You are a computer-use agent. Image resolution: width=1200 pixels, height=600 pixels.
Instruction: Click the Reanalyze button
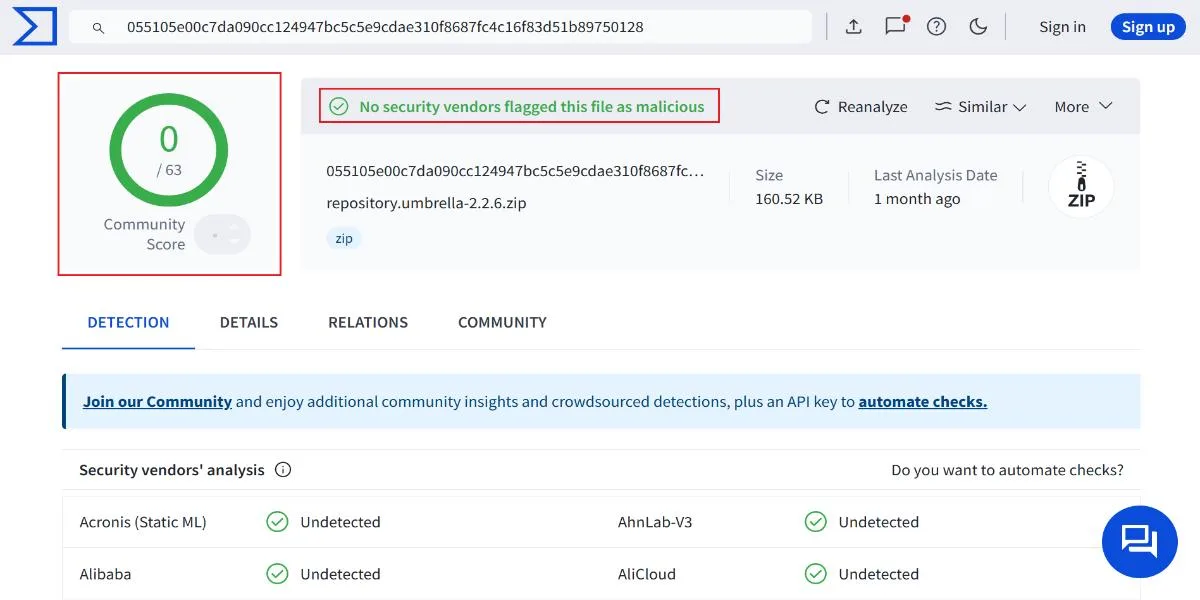click(861, 106)
